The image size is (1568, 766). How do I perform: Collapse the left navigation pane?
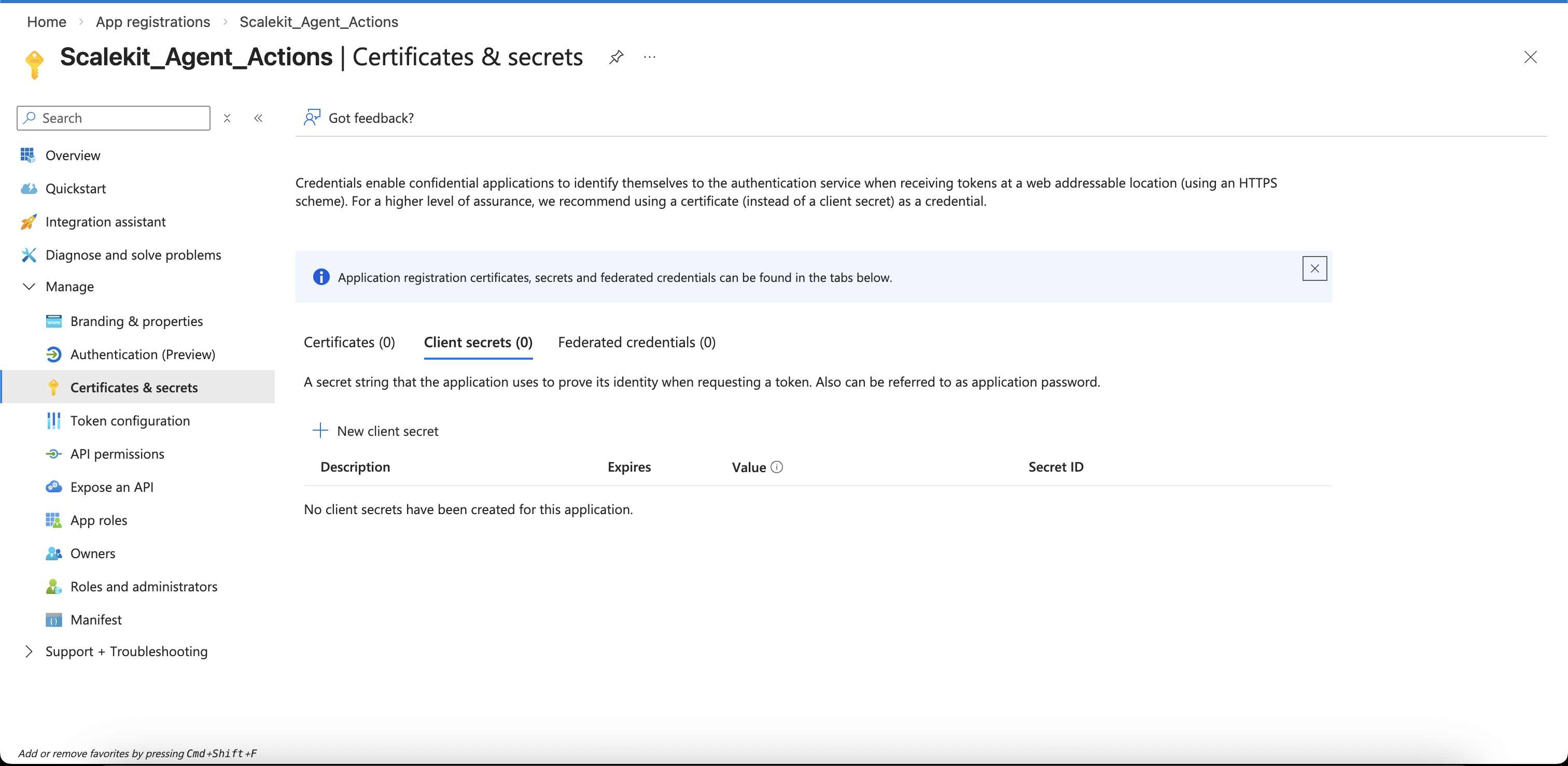(258, 118)
